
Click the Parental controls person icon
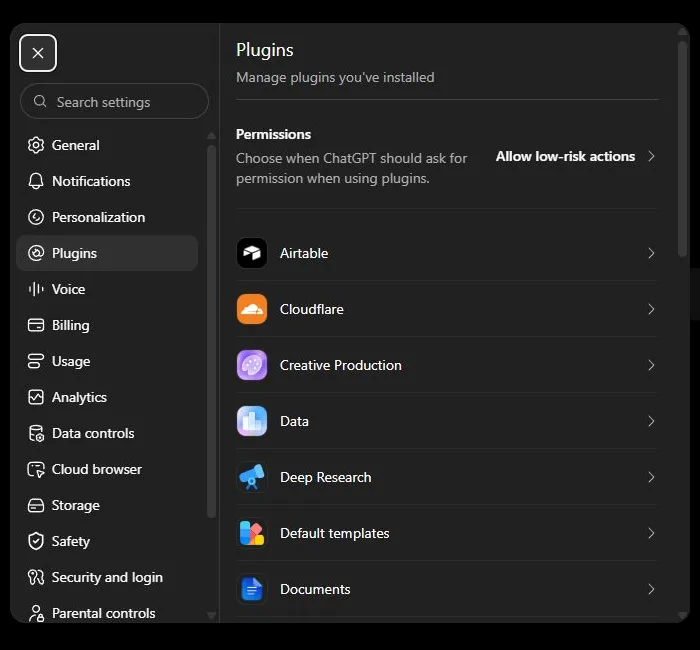(x=36, y=613)
